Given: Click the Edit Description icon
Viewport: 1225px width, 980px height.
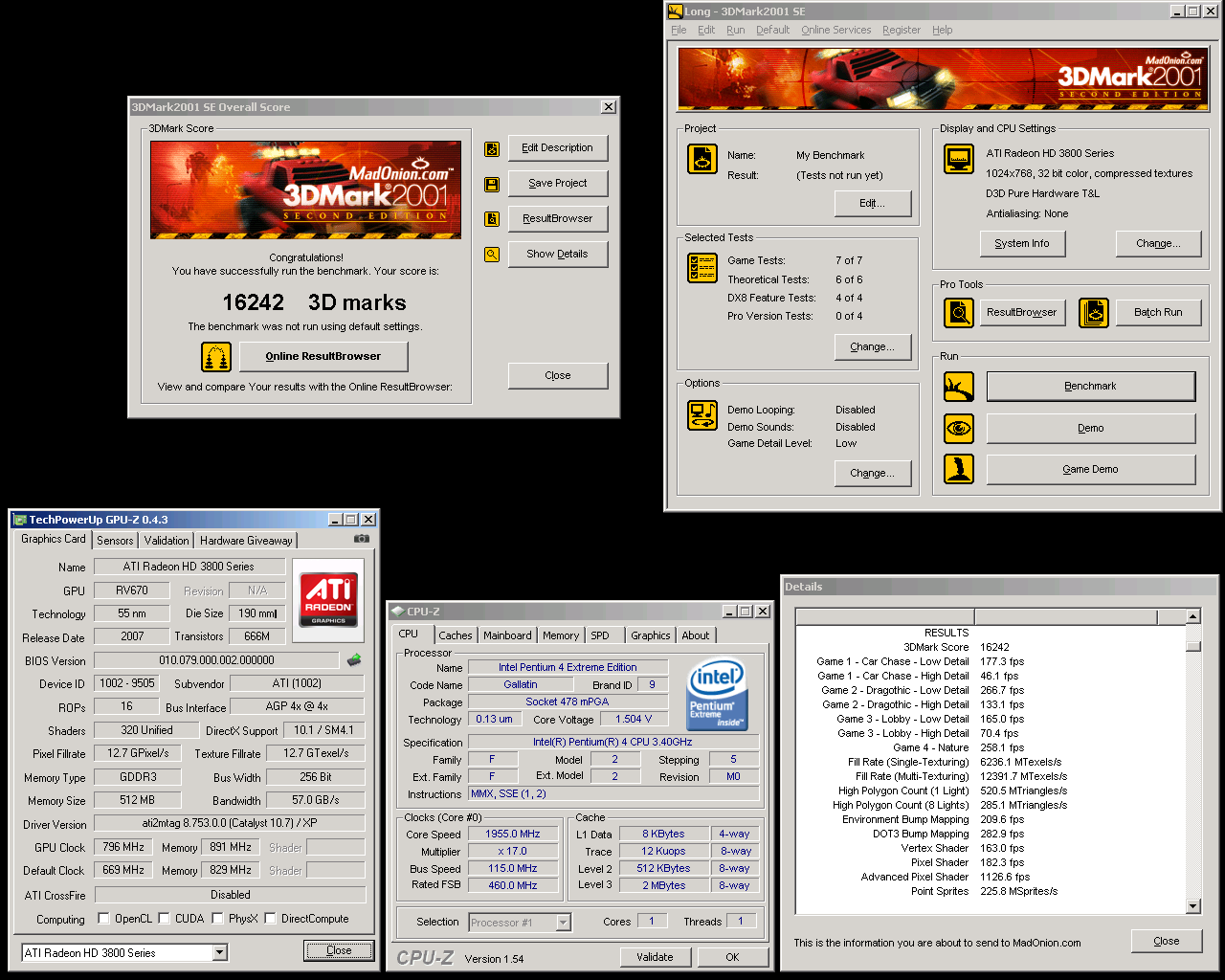Looking at the screenshot, I should click(x=492, y=148).
